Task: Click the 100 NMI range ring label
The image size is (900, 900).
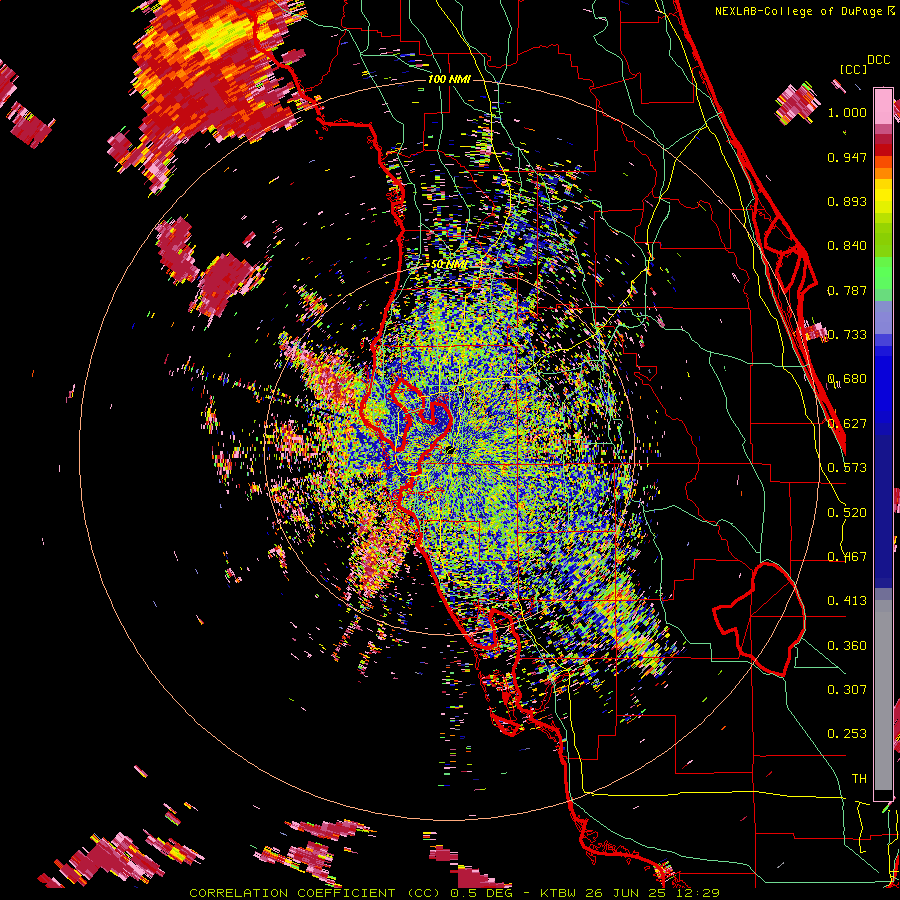Action: pos(449,79)
